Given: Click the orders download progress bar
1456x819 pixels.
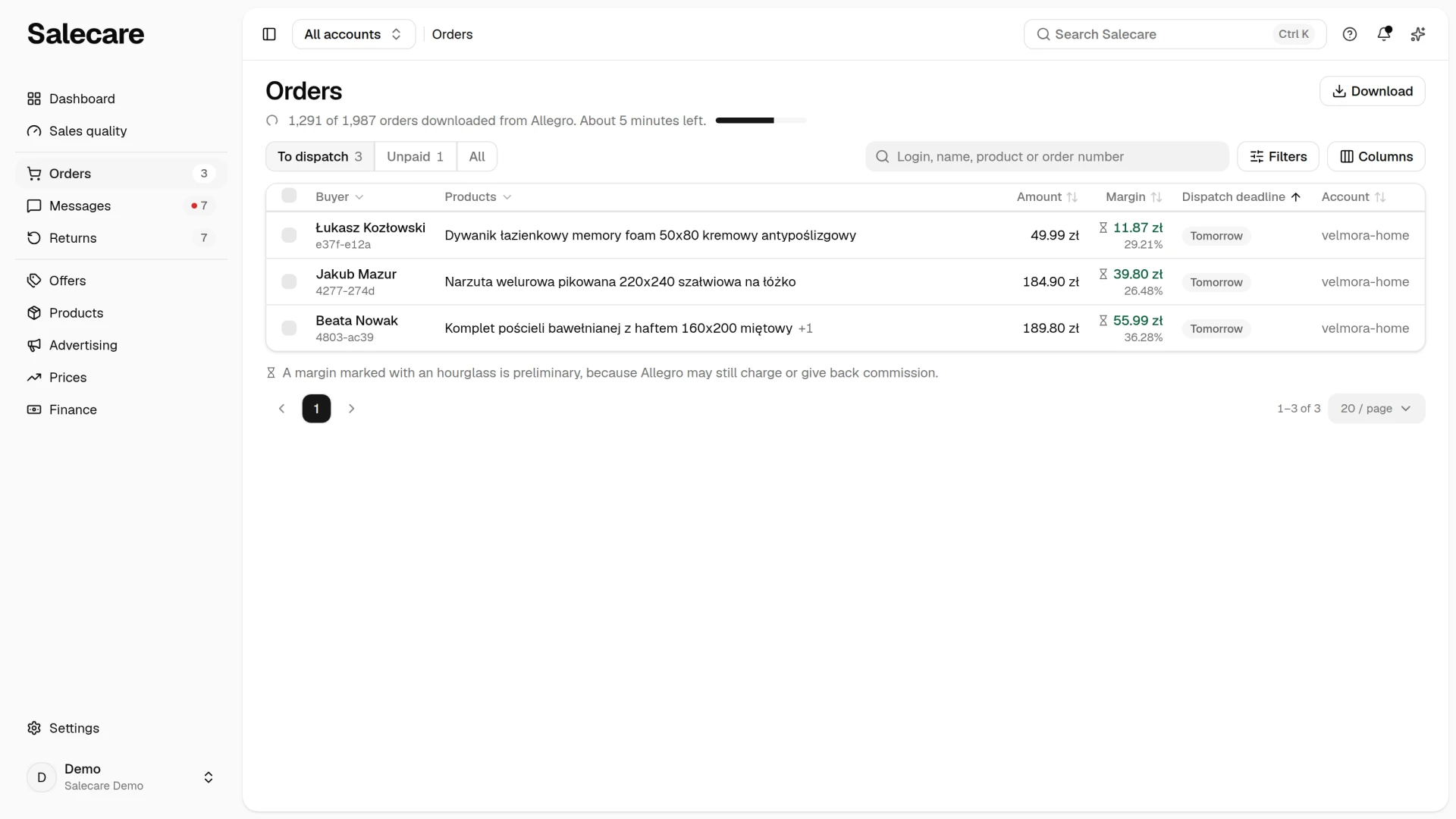Looking at the screenshot, I should click(x=761, y=121).
